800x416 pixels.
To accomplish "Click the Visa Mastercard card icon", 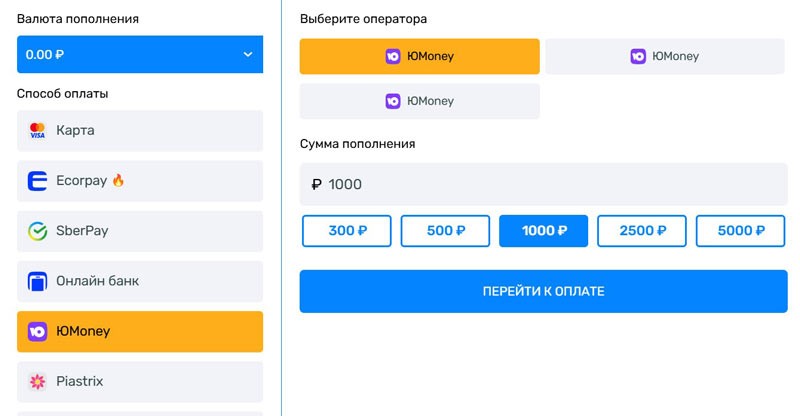I will 38,131.
